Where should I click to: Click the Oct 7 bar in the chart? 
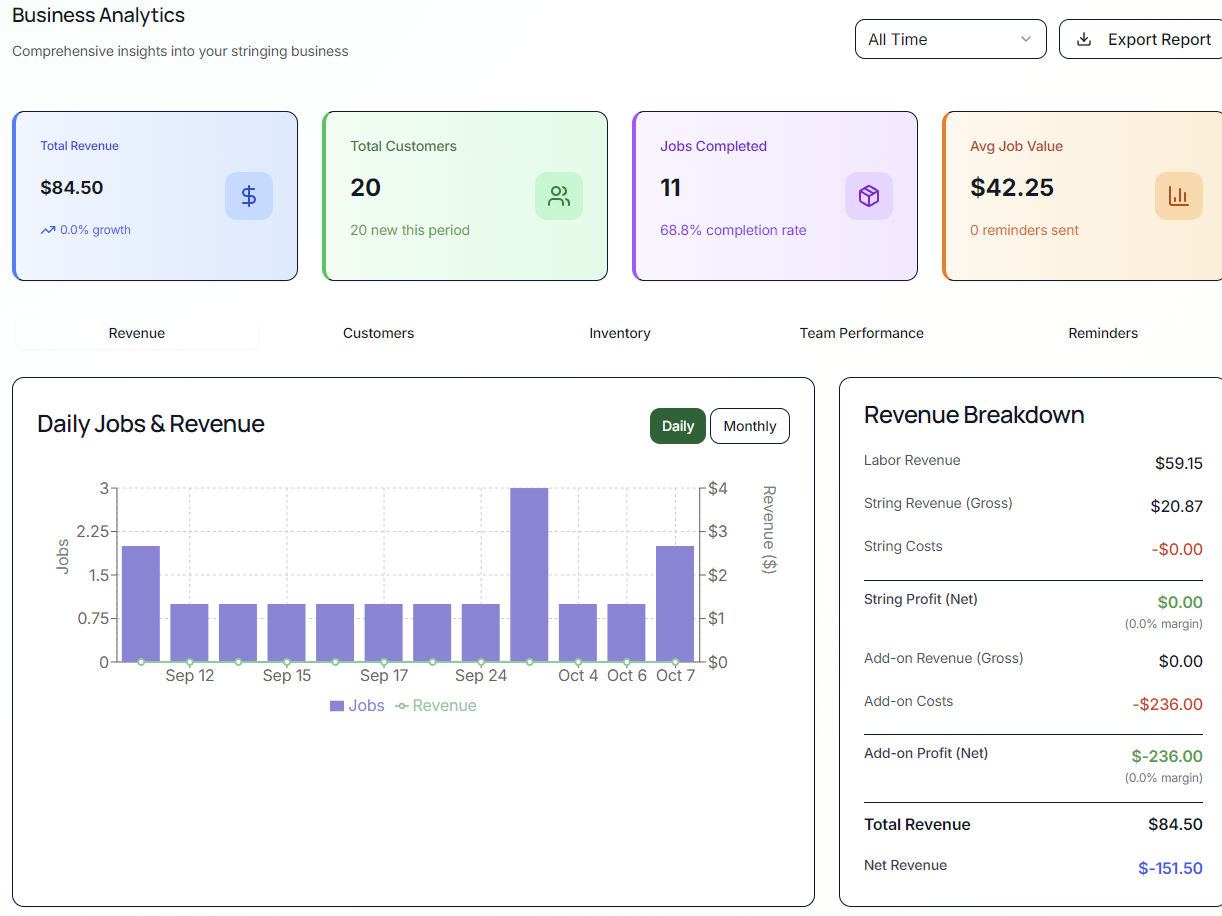(675, 604)
